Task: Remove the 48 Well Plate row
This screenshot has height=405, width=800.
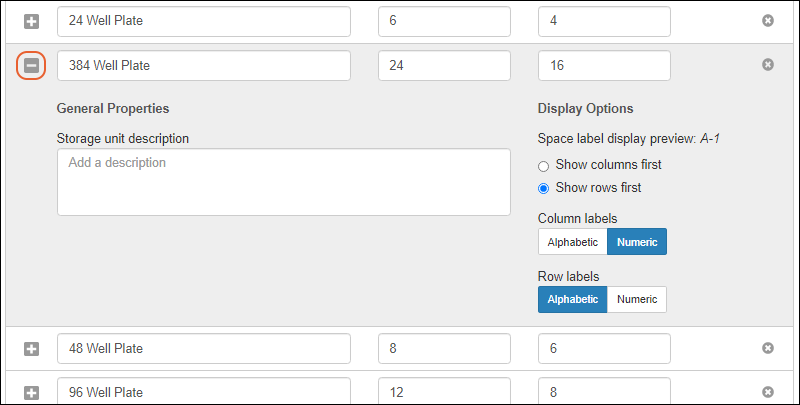Action: [x=768, y=348]
